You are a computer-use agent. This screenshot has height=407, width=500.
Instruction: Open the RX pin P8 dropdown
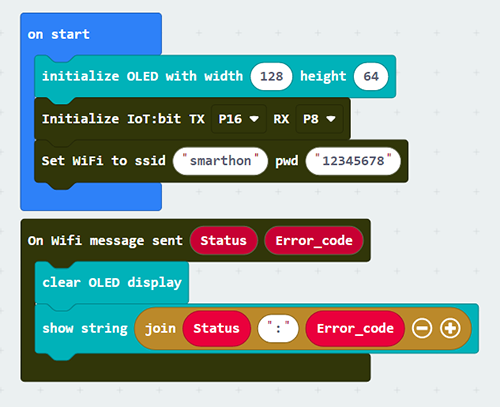click(x=319, y=119)
